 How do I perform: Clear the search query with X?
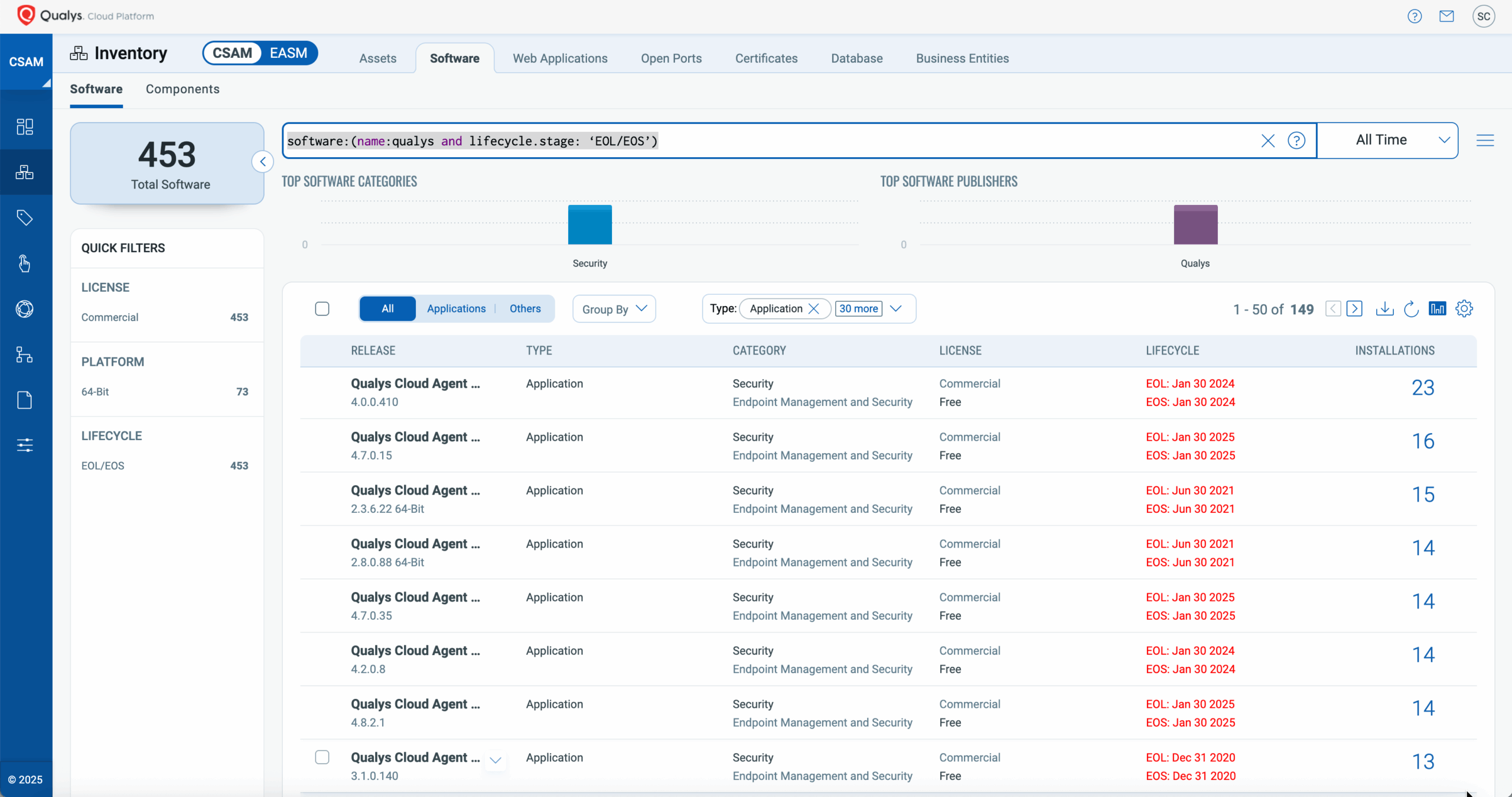point(1267,141)
